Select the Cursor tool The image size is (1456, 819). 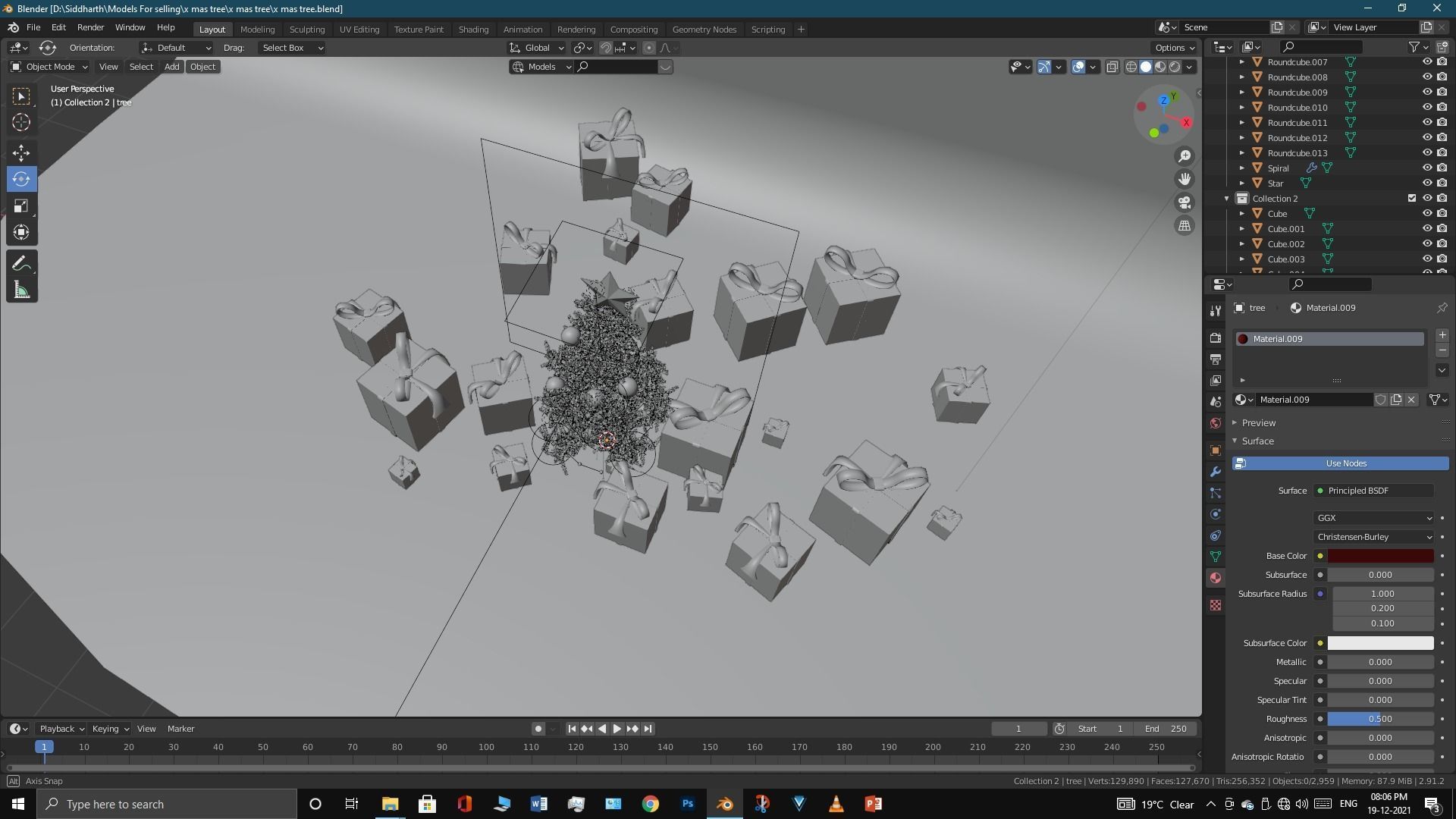(x=21, y=122)
